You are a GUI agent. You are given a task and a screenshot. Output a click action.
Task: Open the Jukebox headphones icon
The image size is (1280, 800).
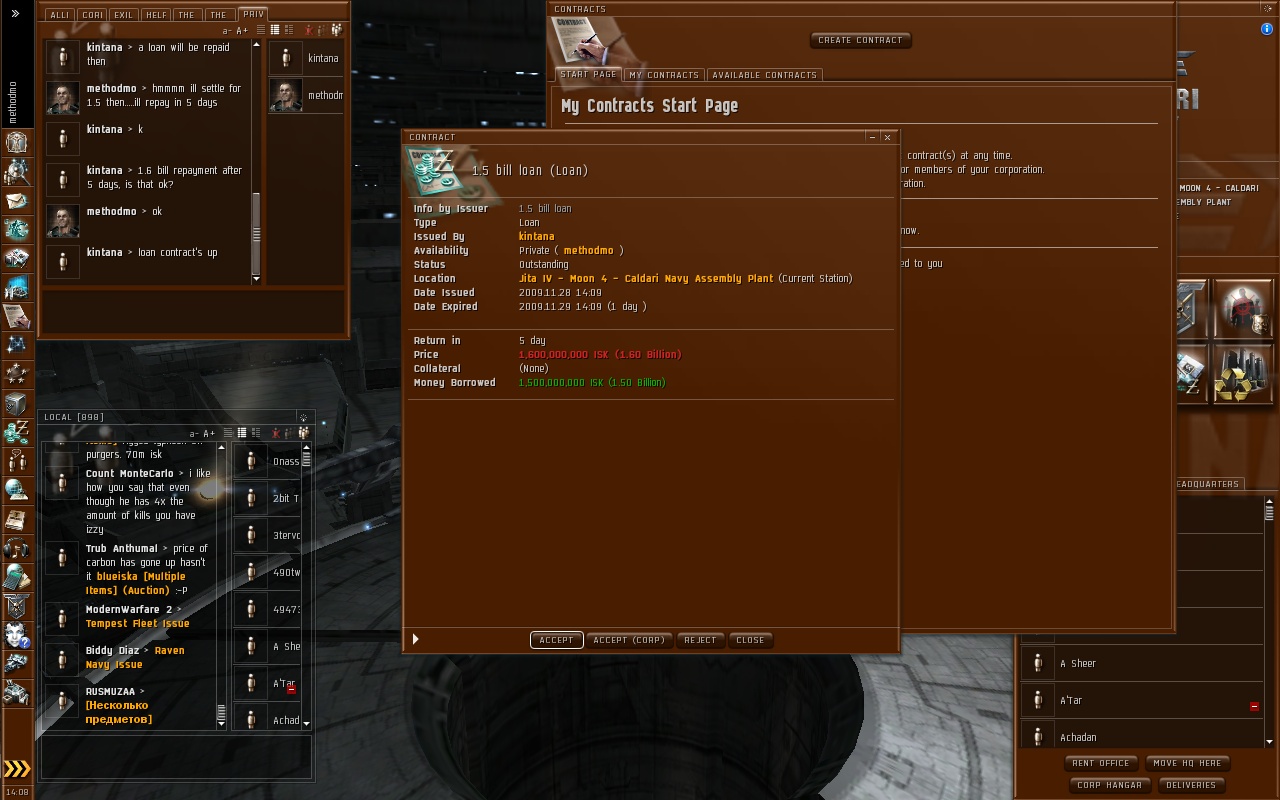click(16, 548)
